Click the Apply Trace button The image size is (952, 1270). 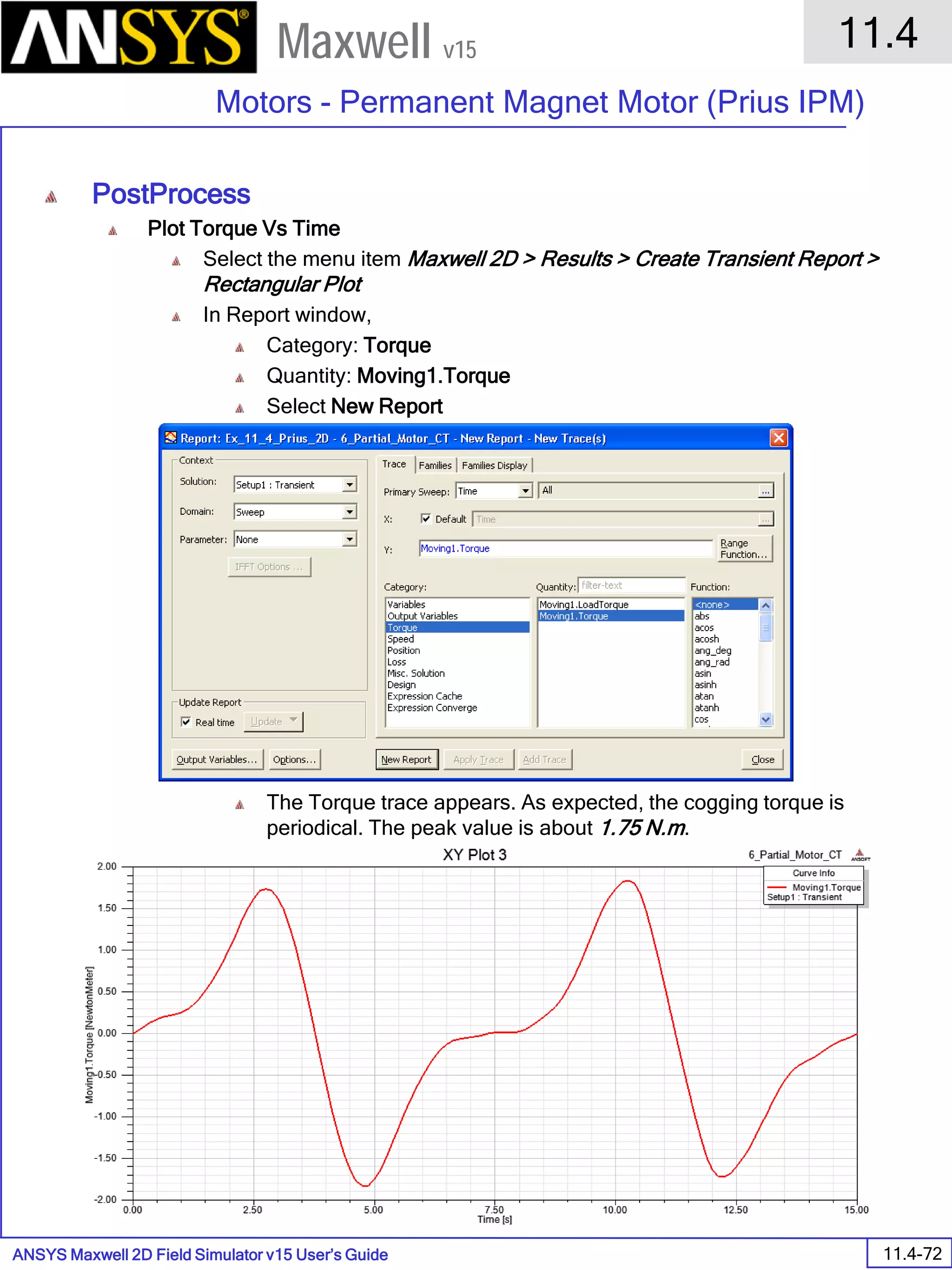coord(478,759)
